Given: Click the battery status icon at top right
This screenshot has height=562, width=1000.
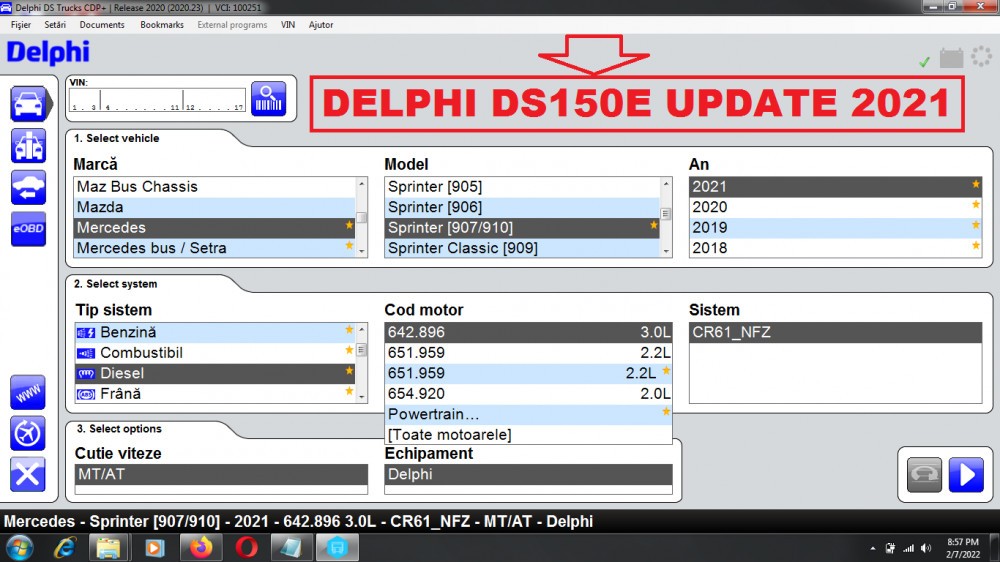Looking at the screenshot, I should pos(952,58).
